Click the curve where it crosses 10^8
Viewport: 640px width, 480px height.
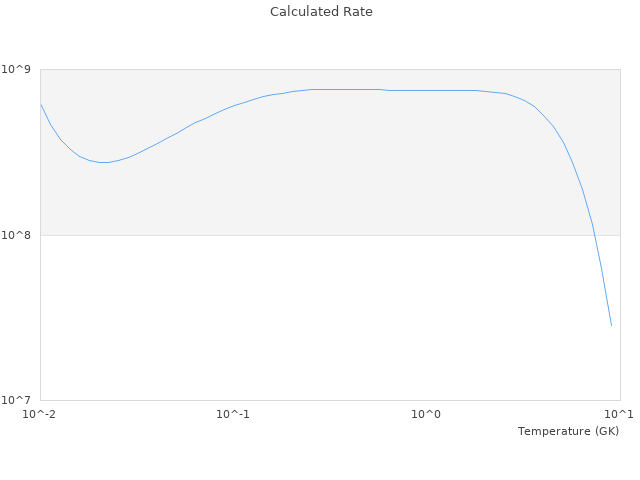point(594,235)
